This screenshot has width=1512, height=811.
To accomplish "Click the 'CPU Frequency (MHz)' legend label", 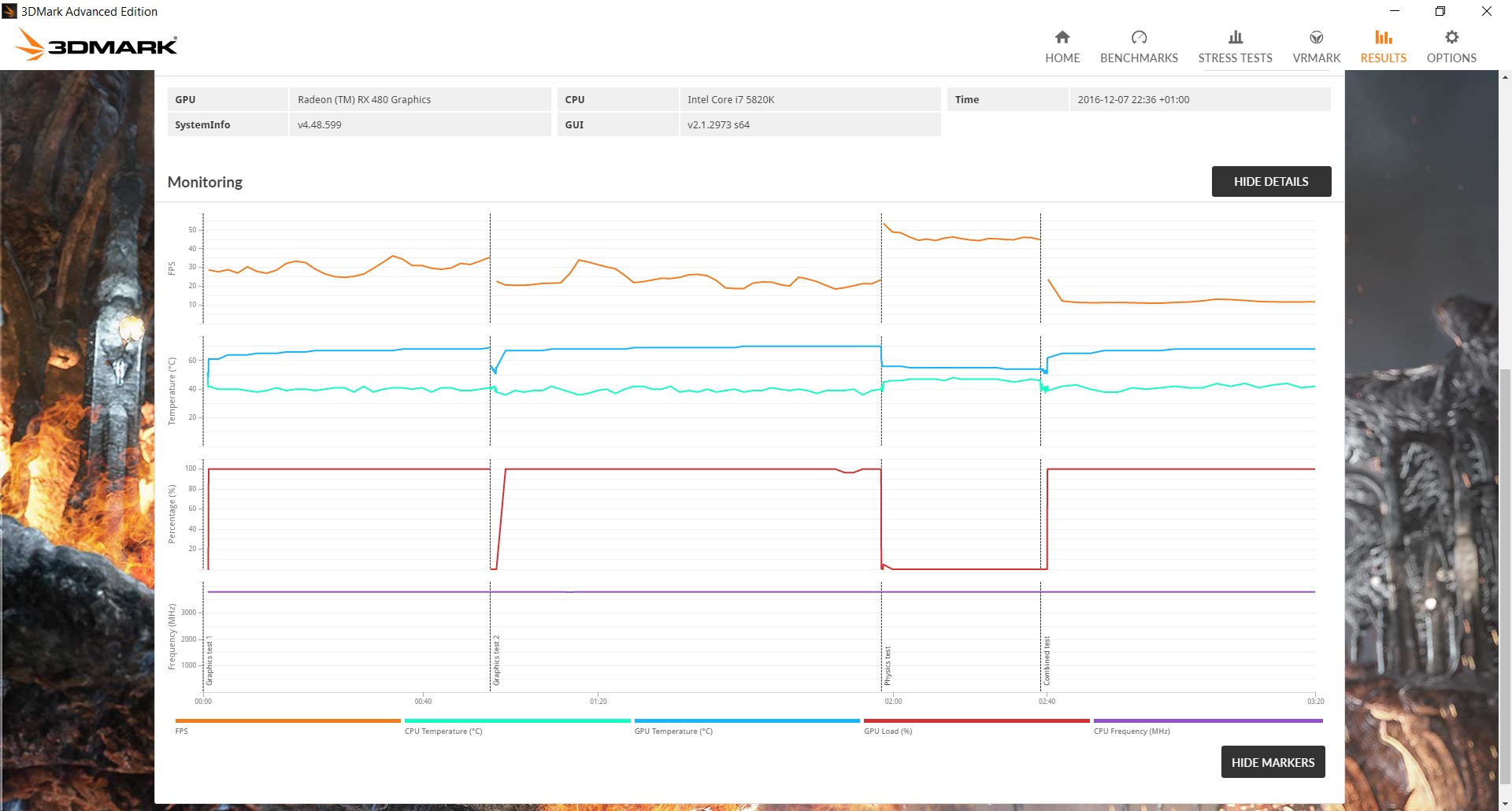I will pyautogui.click(x=1132, y=731).
